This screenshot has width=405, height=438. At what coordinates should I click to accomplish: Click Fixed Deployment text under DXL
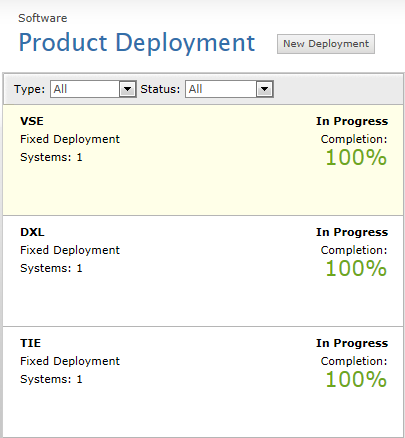(70, 250)
